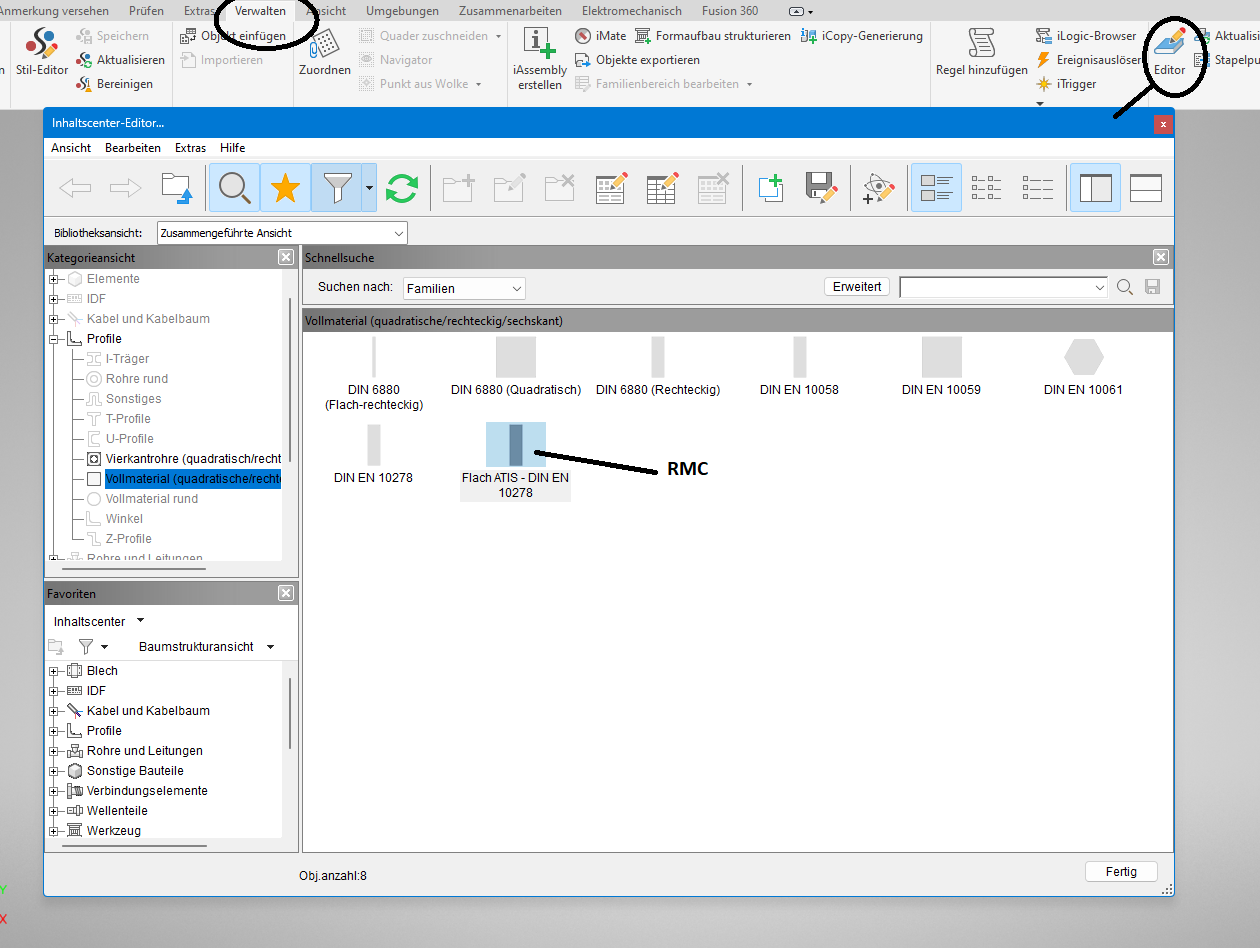1260x948 pixels.
Task: Click the search magnifier toolbar icon
Action: [234, 187]
